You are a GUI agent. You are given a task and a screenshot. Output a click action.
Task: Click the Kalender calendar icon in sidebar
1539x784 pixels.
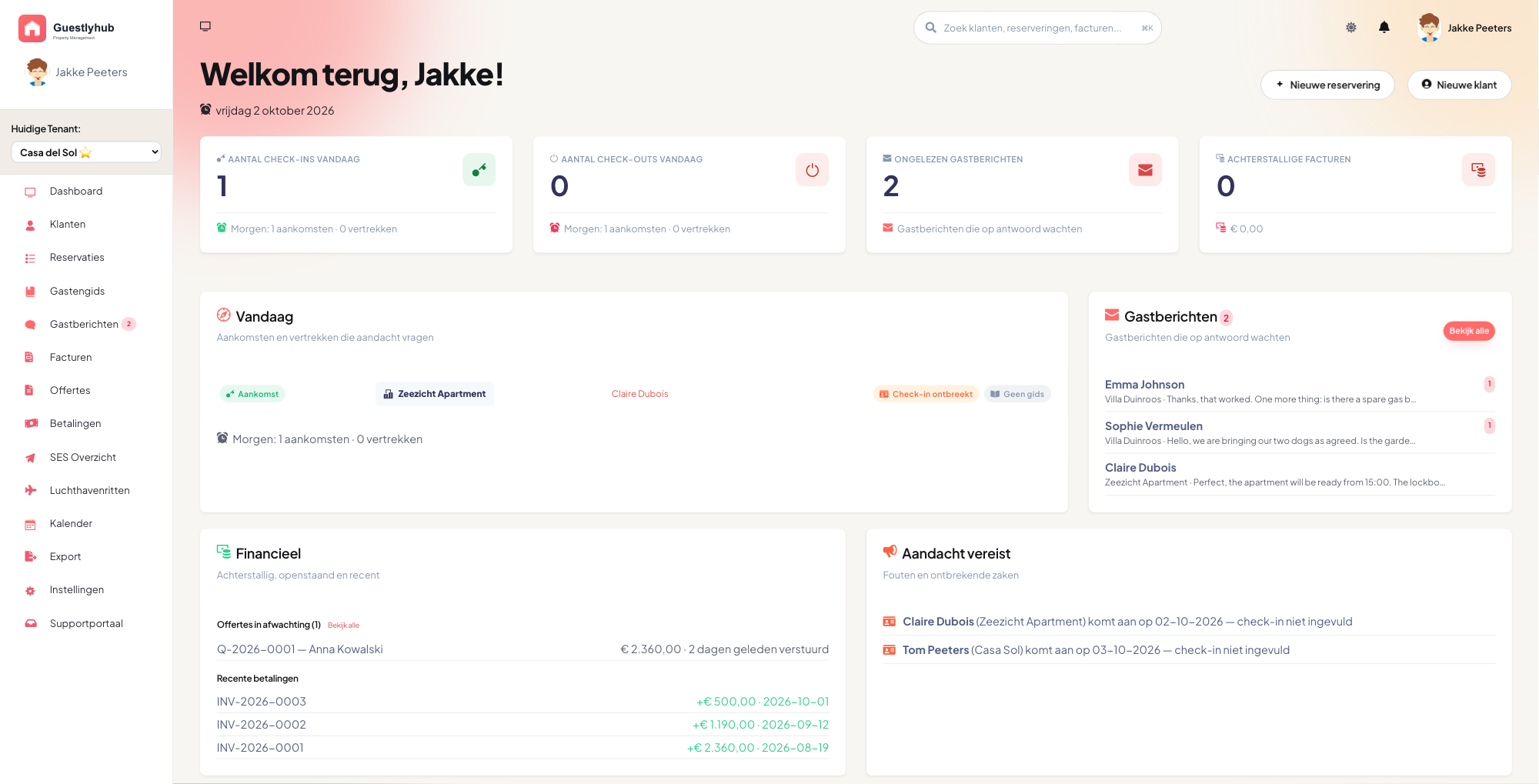[31, 525]
